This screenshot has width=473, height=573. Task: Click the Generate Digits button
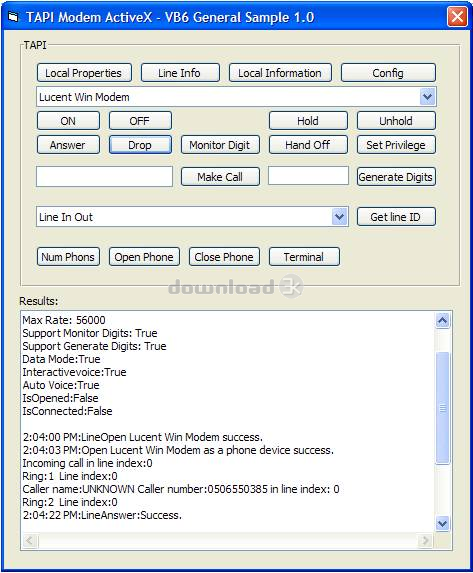pos(396,177)
